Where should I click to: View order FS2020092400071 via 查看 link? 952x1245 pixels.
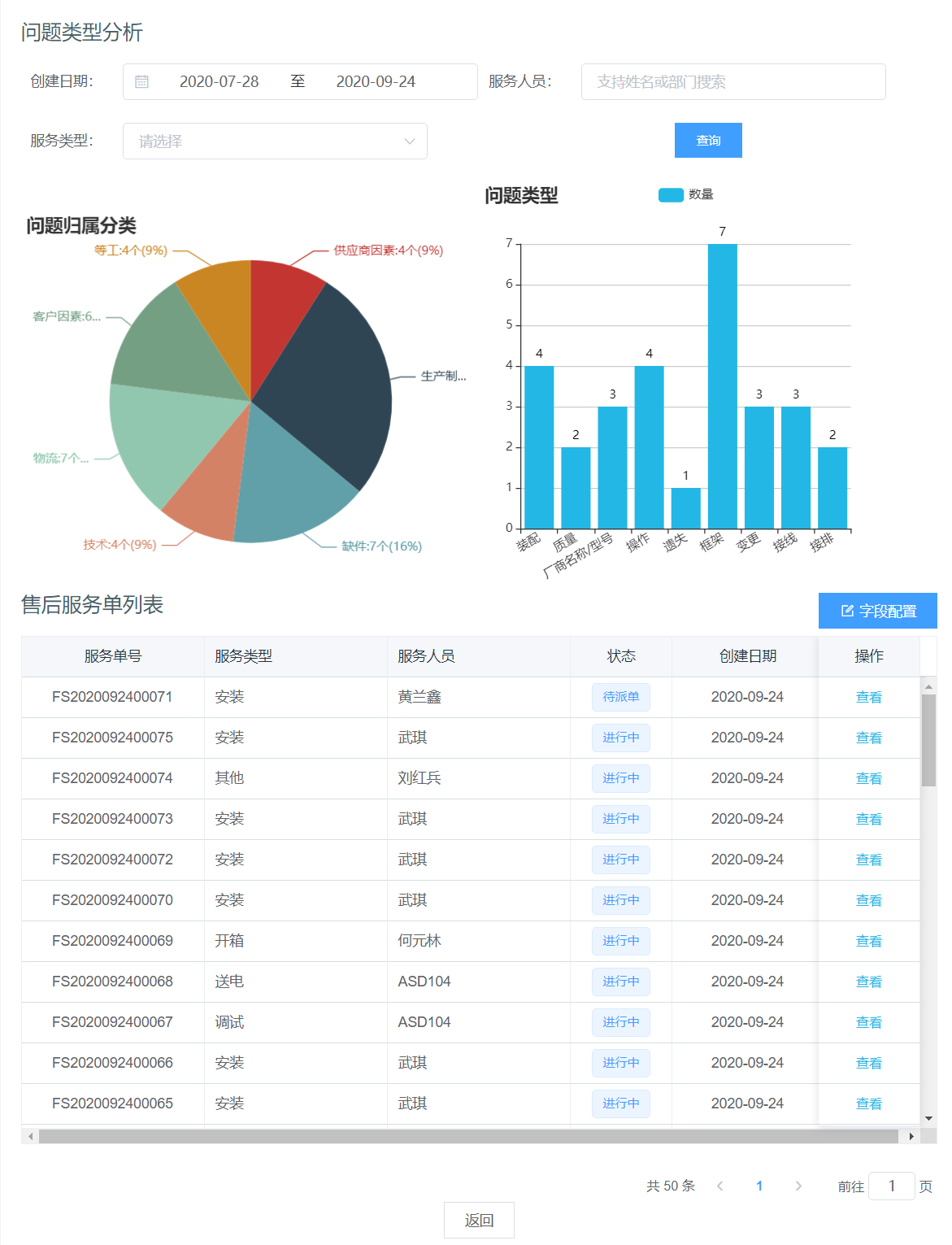[868, 697]
